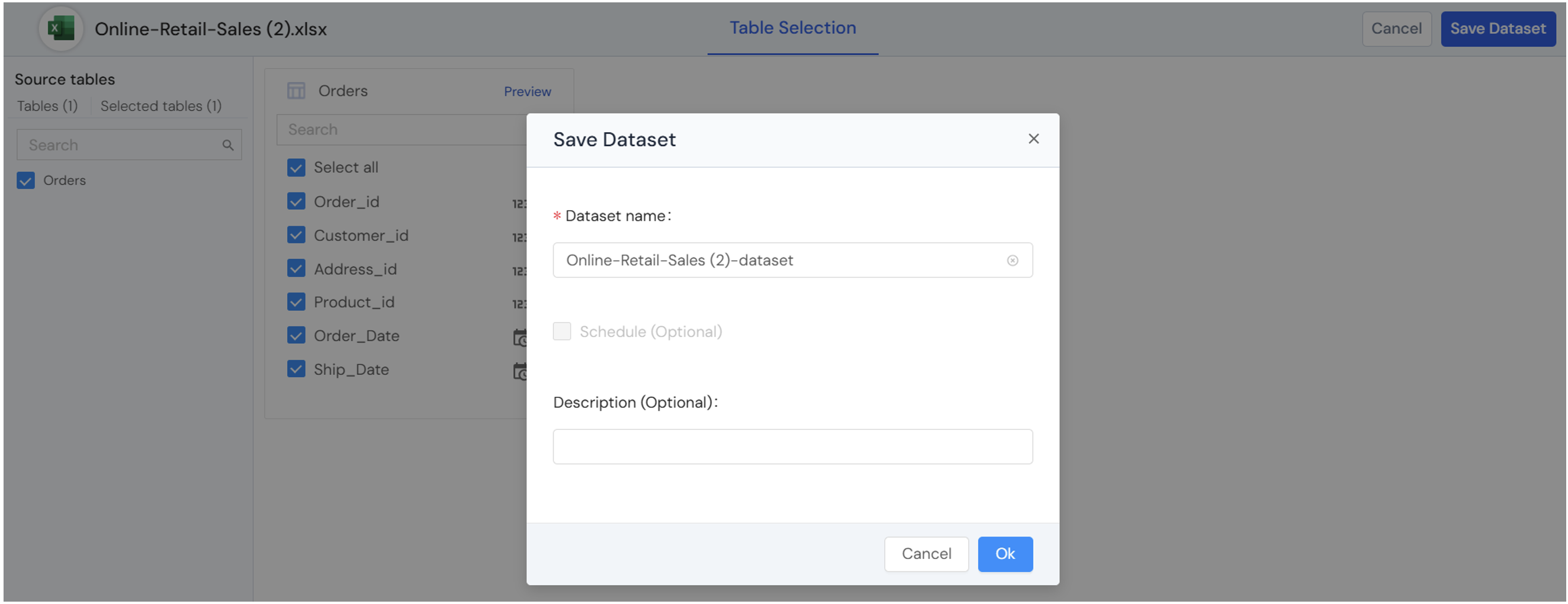Screen dimensions: 1568x604
Task: Click the Table Selection tab heading
Action: (x=792, y=28)
